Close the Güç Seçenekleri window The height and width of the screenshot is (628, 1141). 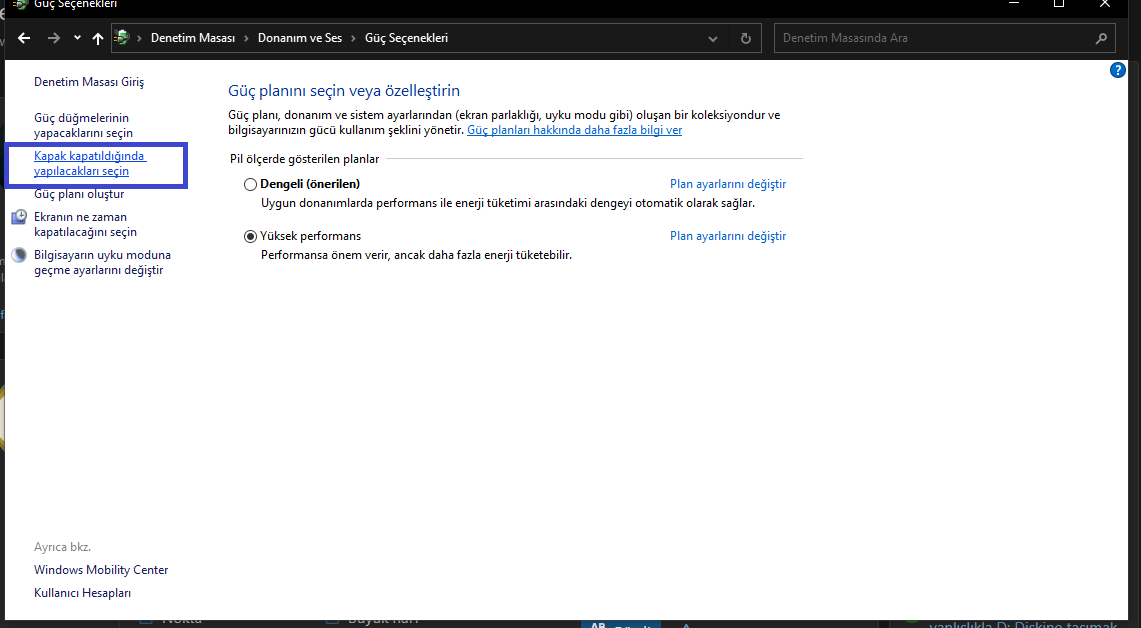click(1105, 4)
